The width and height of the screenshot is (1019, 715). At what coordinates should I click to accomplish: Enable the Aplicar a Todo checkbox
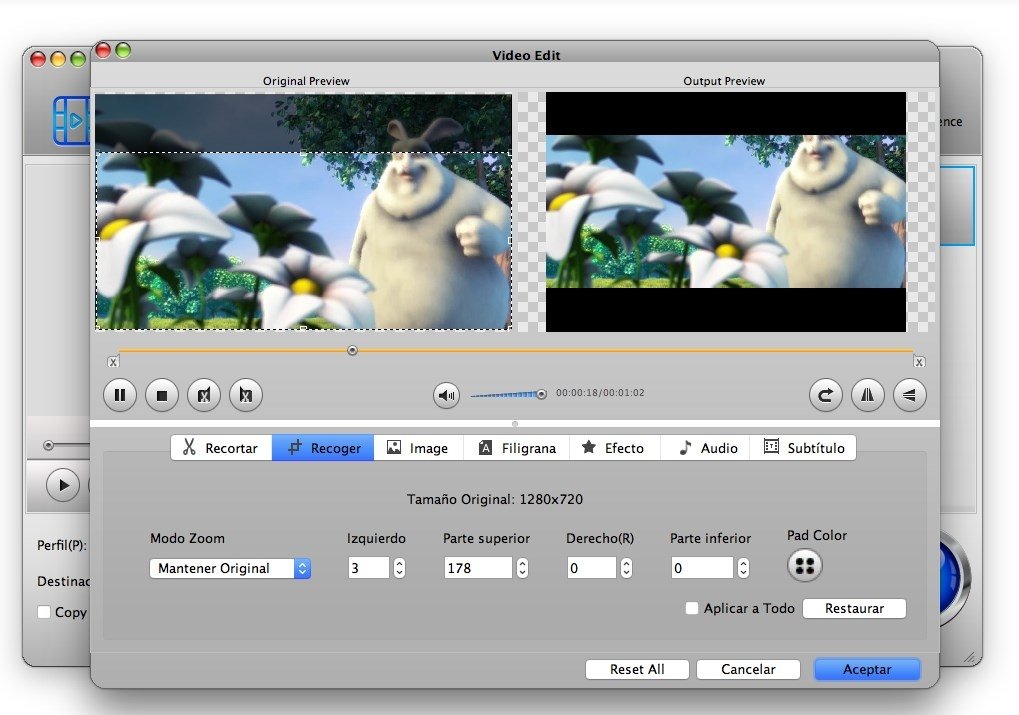pos(692,608)
